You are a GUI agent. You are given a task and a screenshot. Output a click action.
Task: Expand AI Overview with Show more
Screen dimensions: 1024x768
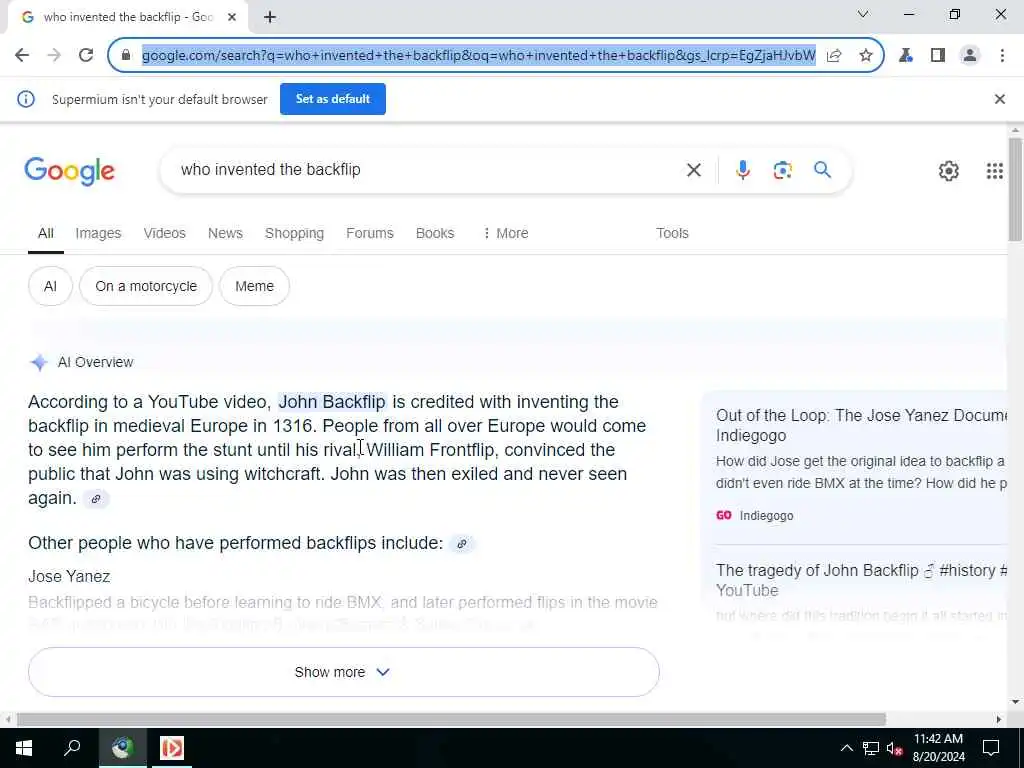click(344, 672)
